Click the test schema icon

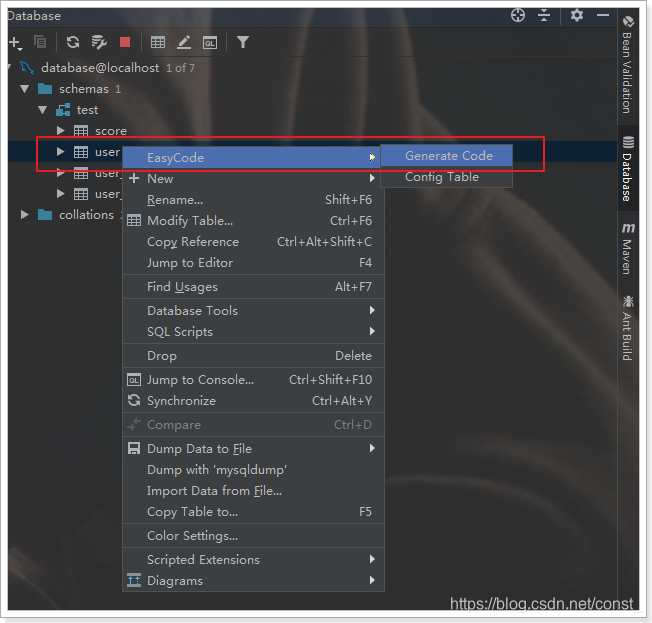[63, 110]
